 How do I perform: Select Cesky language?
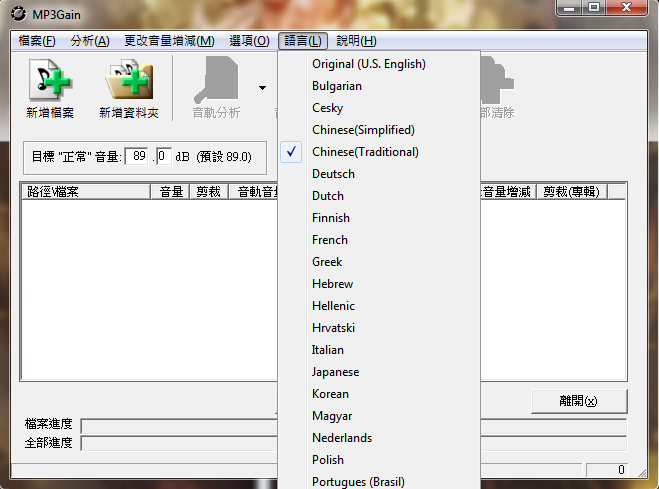point(379,108)
